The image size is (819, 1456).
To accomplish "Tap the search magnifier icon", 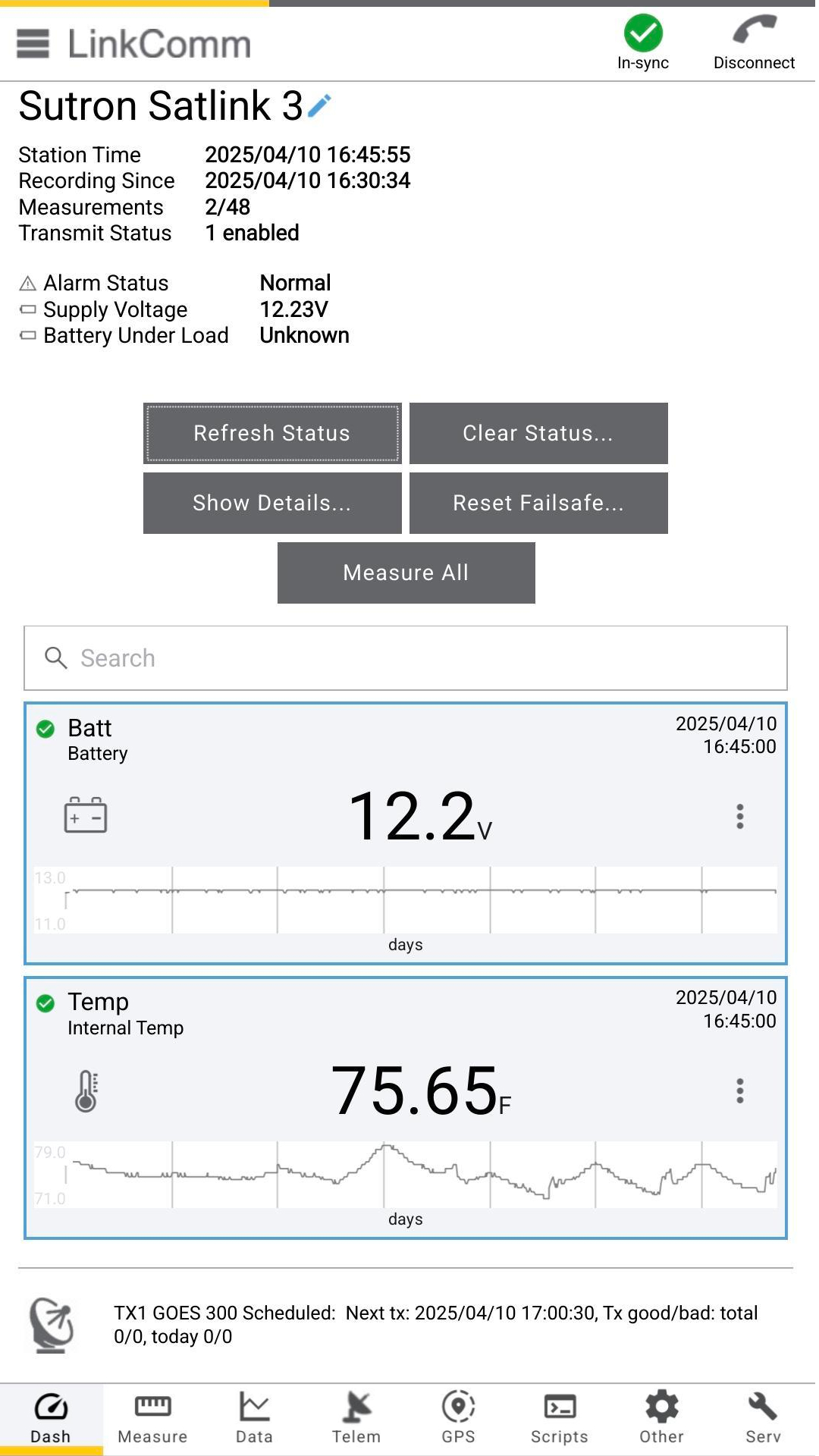I will pos(56,657).
